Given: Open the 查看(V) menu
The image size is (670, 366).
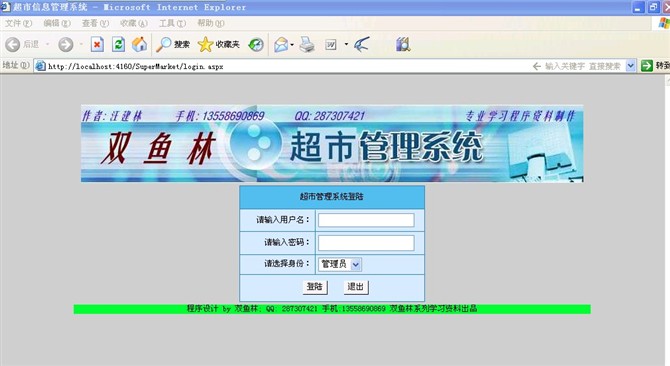Looking at the screenshot, I should point(95,23).
